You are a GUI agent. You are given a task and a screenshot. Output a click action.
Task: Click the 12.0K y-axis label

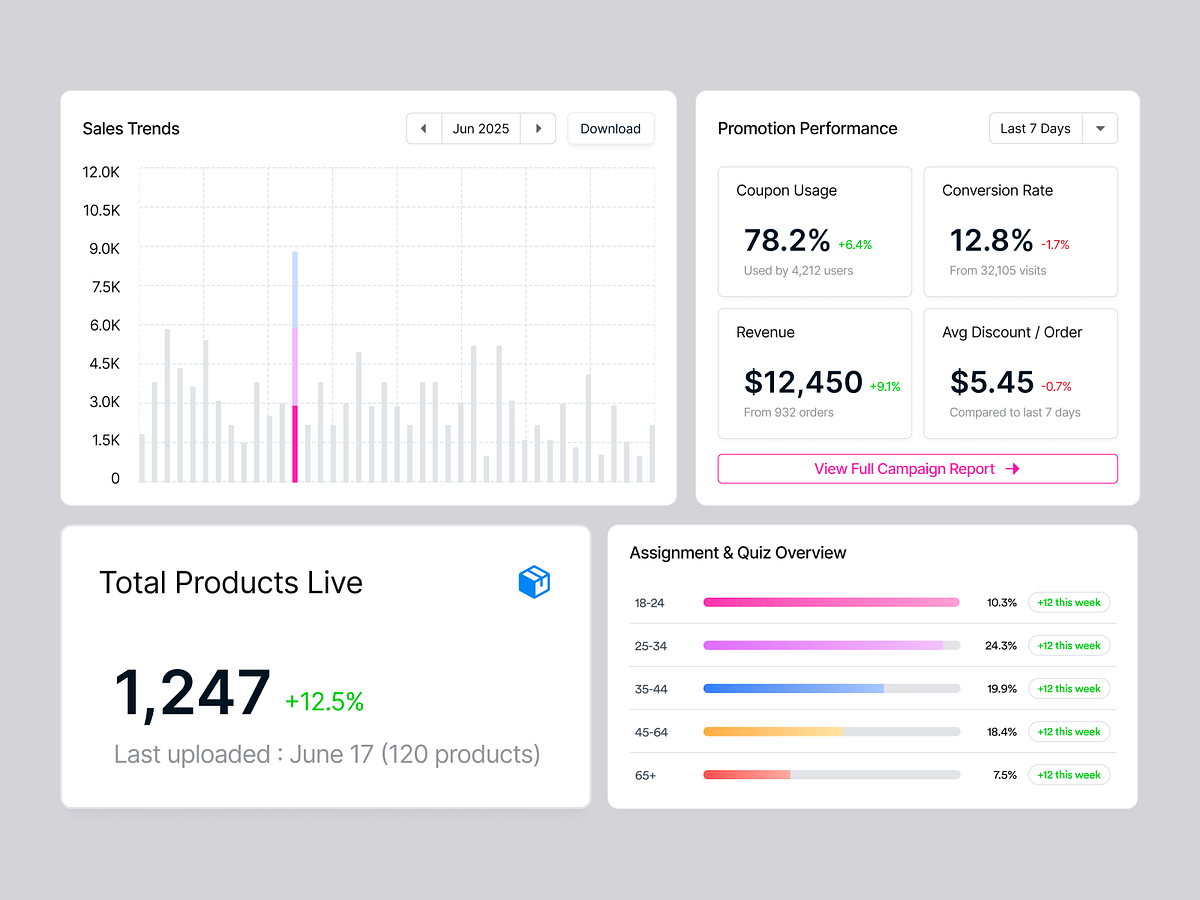click(x=101, y=172)
